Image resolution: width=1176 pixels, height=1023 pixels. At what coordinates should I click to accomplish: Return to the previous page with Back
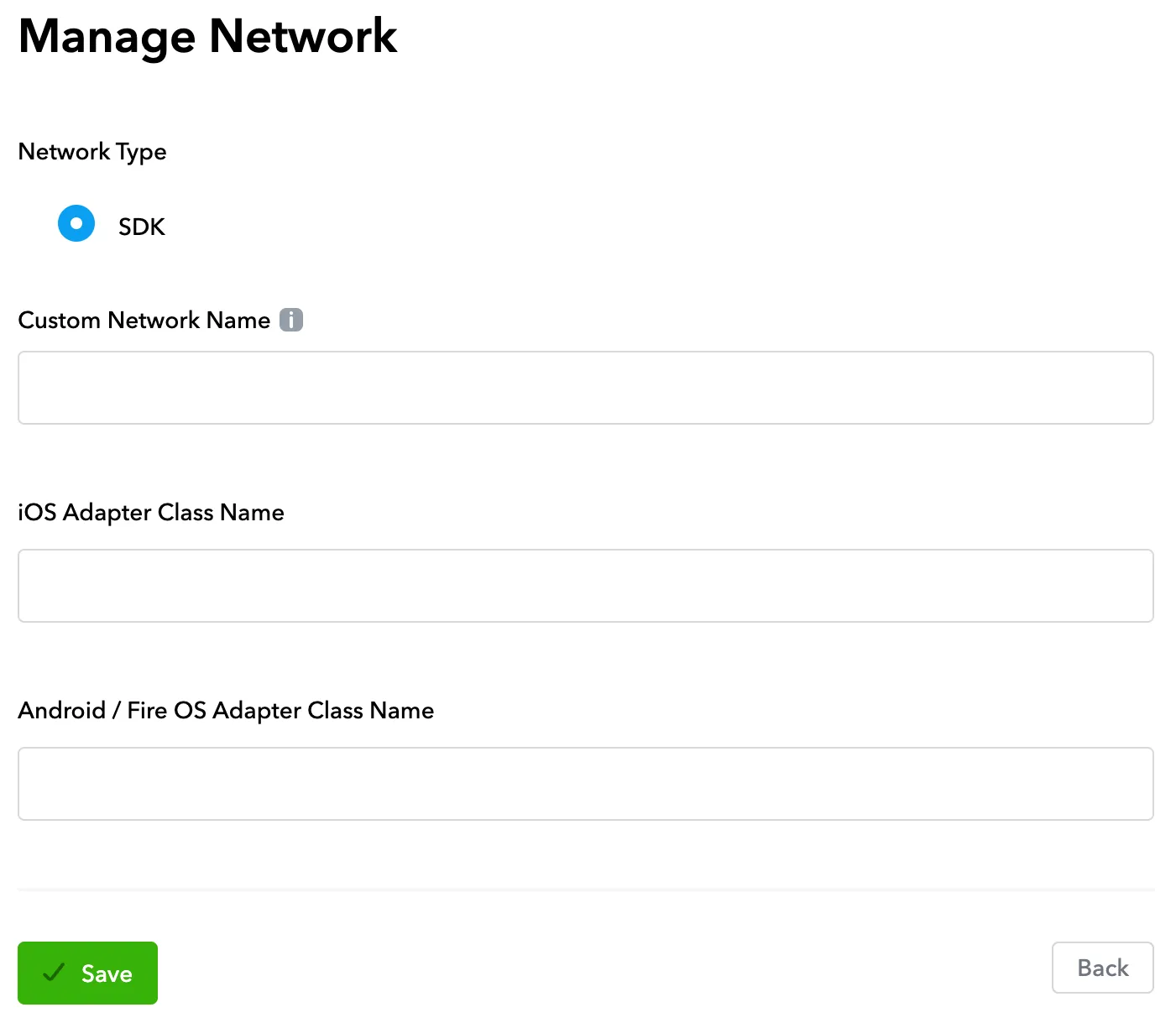pos(1102,968)
